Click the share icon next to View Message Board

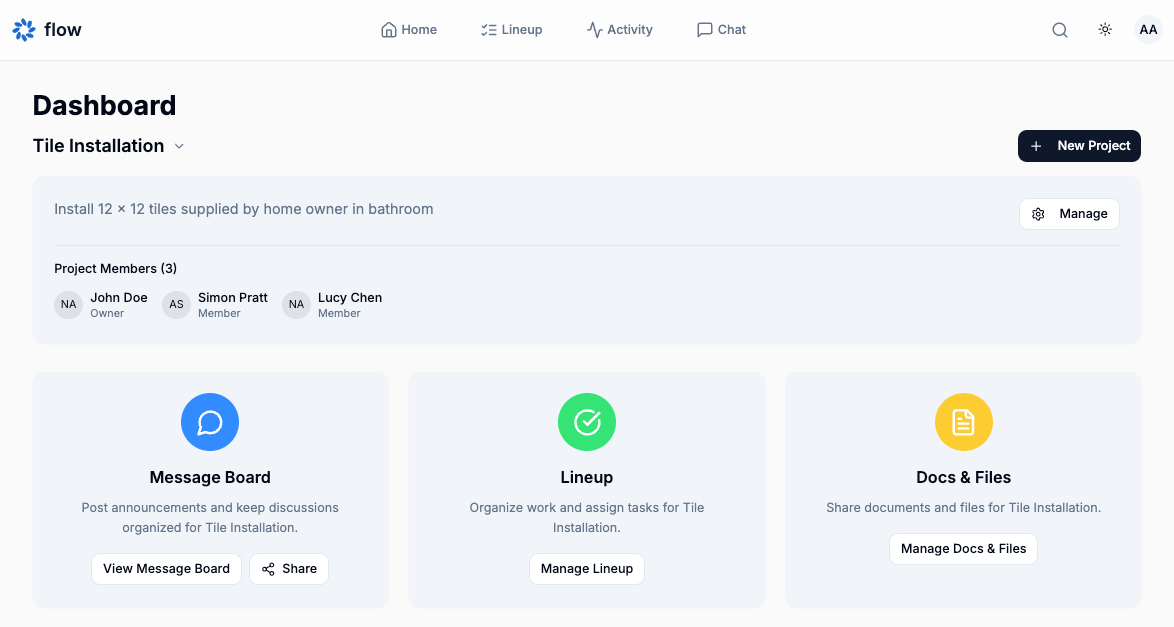pos(268,568)
